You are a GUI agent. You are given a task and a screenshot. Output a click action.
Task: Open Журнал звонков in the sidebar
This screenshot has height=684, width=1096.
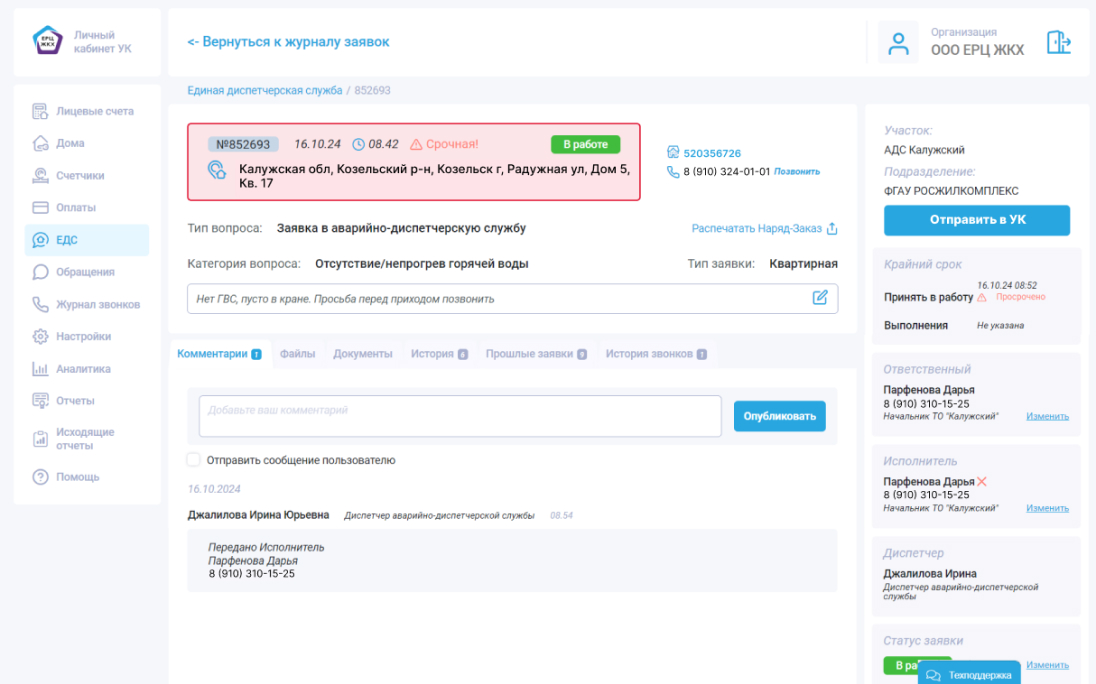(97, 305)
